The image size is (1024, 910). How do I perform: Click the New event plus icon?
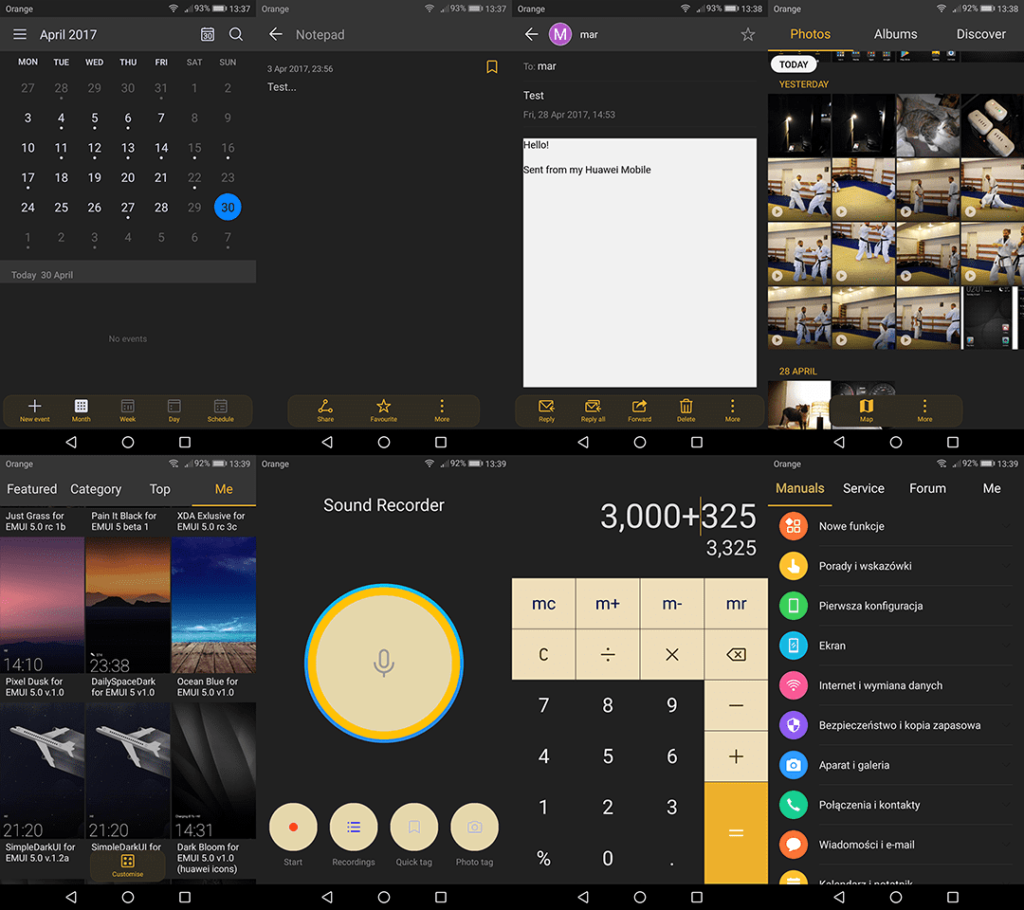pos(35,407)
